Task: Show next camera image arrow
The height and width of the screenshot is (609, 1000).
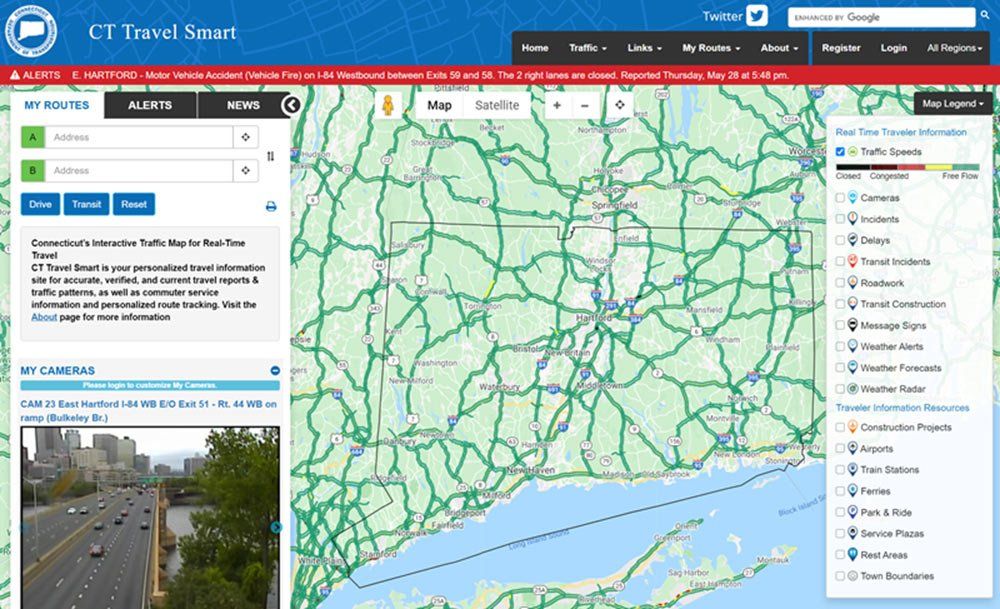Action: point(276,527)
